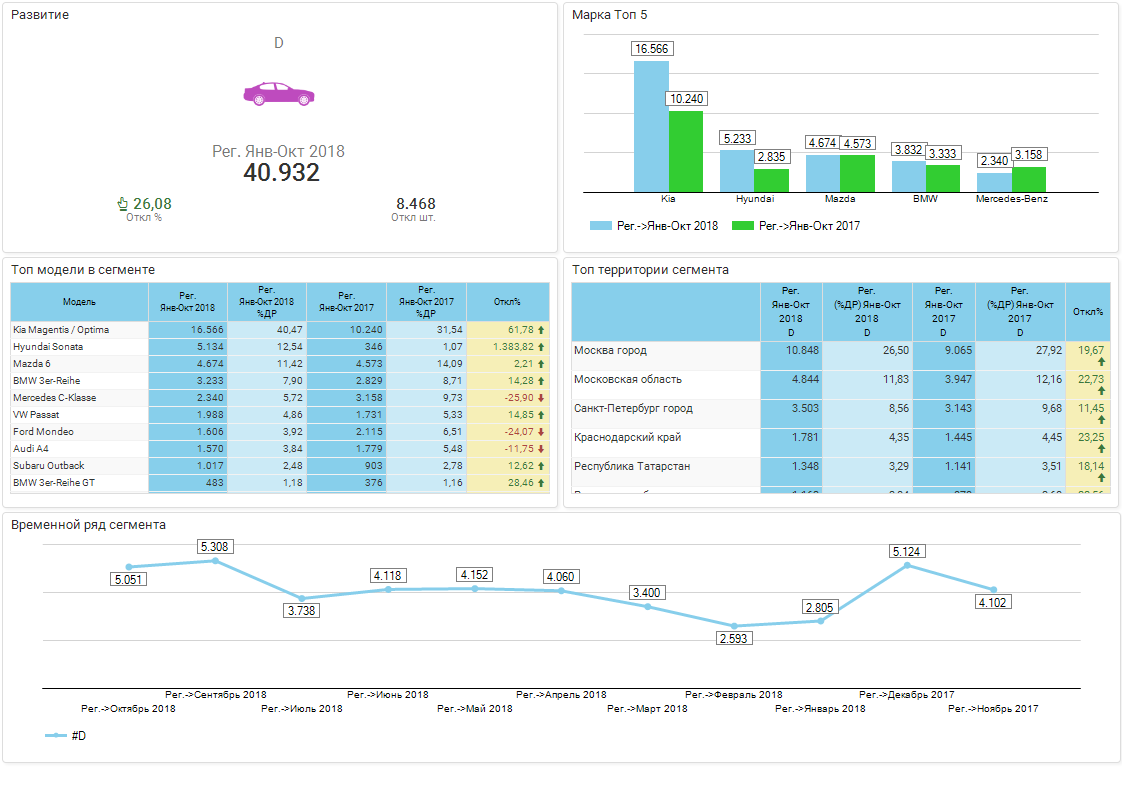The width and height of the screenshot is (1122, 793).
Task: Select the Москва город territory name
Action: pyautogui.click(x=610, y=351)
